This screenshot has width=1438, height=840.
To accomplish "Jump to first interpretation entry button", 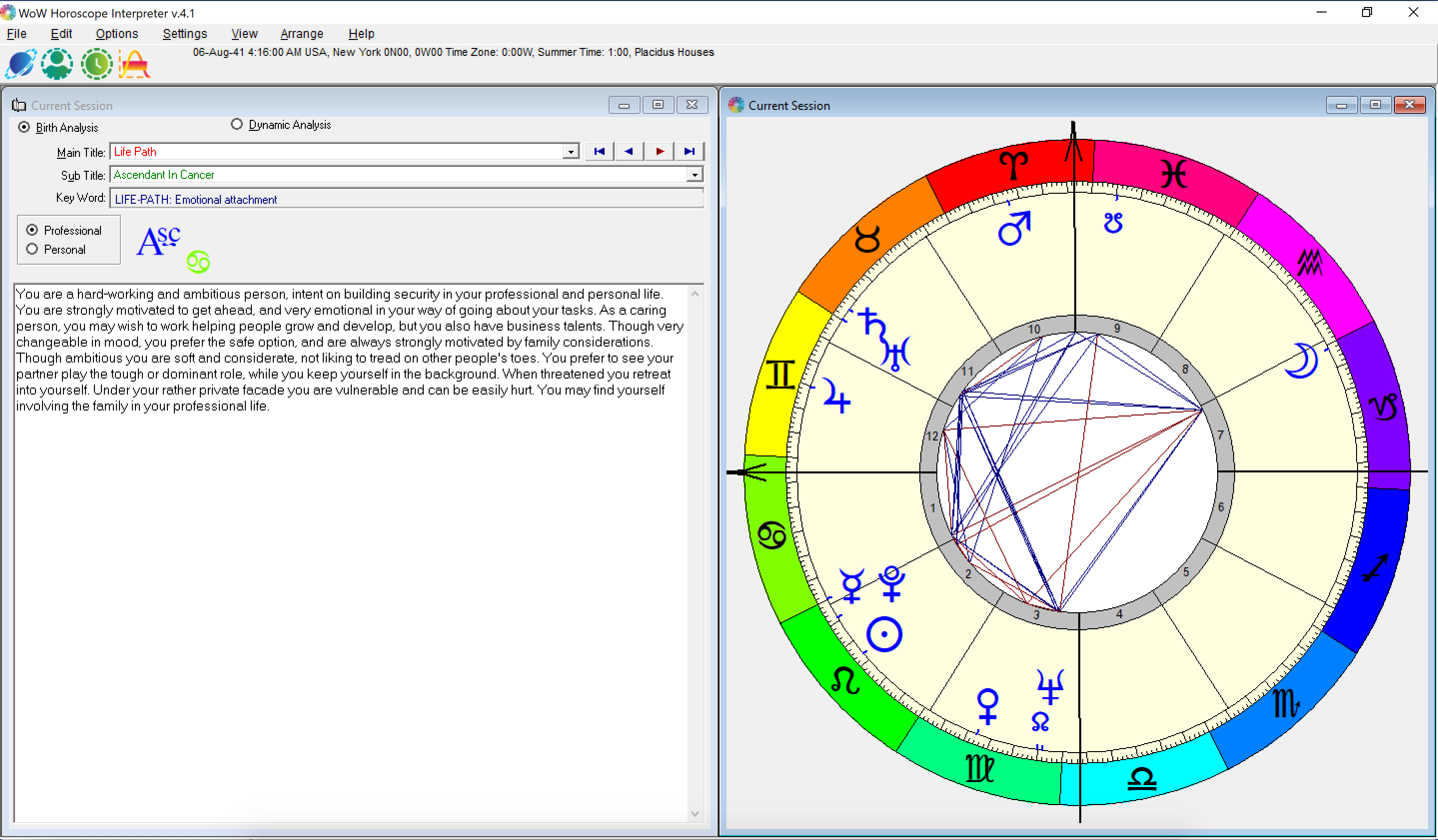I will (599, 152).
